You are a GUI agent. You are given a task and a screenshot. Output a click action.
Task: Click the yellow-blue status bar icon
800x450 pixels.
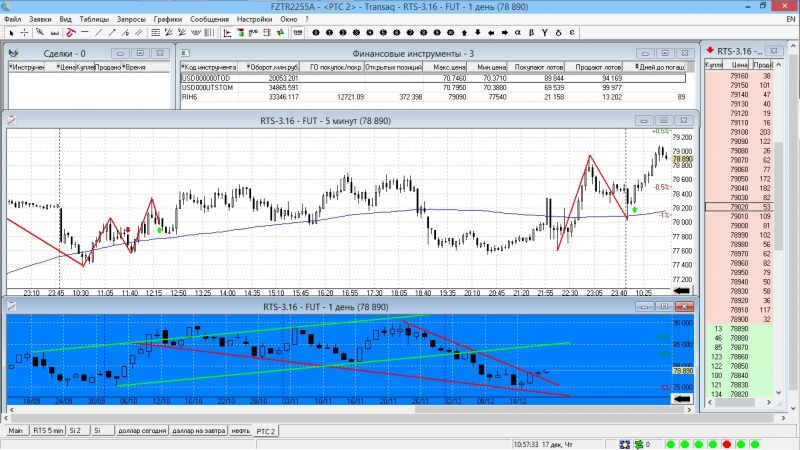coord(624,444)
